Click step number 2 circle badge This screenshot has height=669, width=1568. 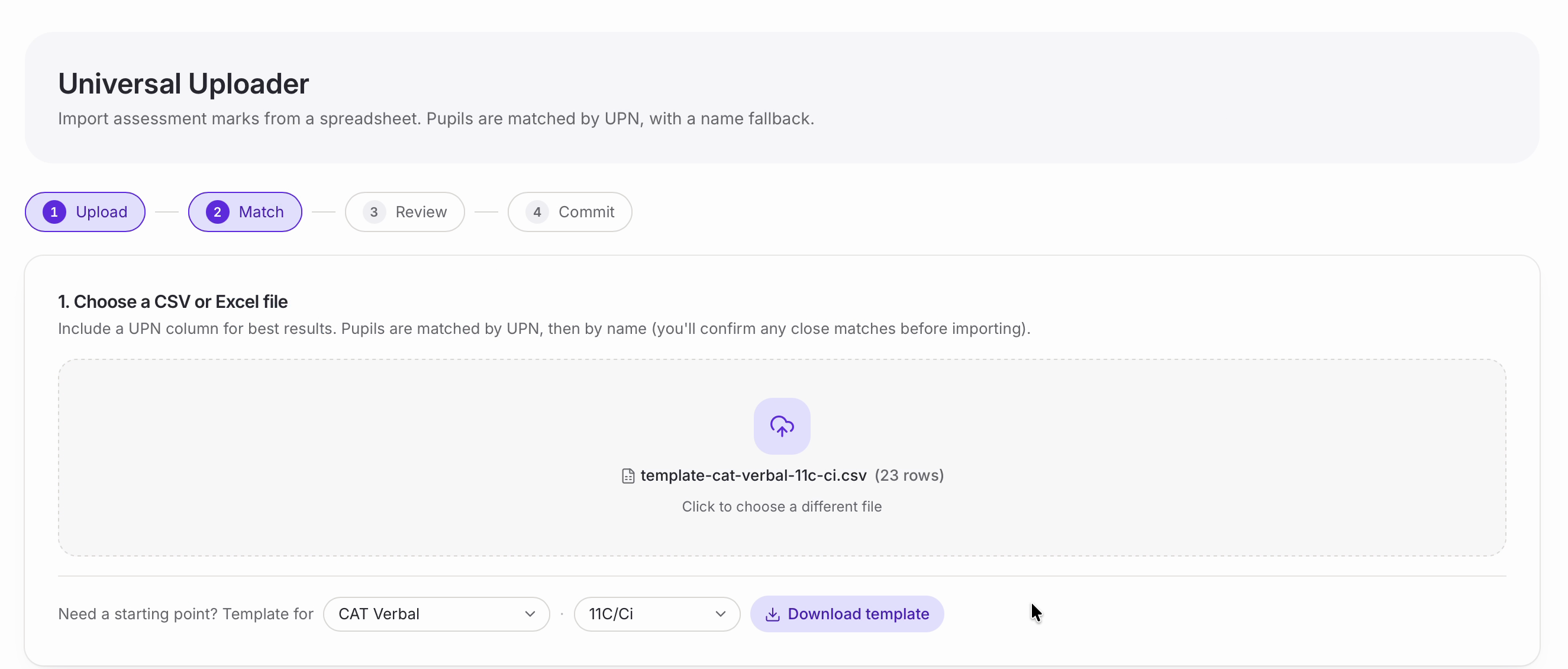click(x=217, y=212)
